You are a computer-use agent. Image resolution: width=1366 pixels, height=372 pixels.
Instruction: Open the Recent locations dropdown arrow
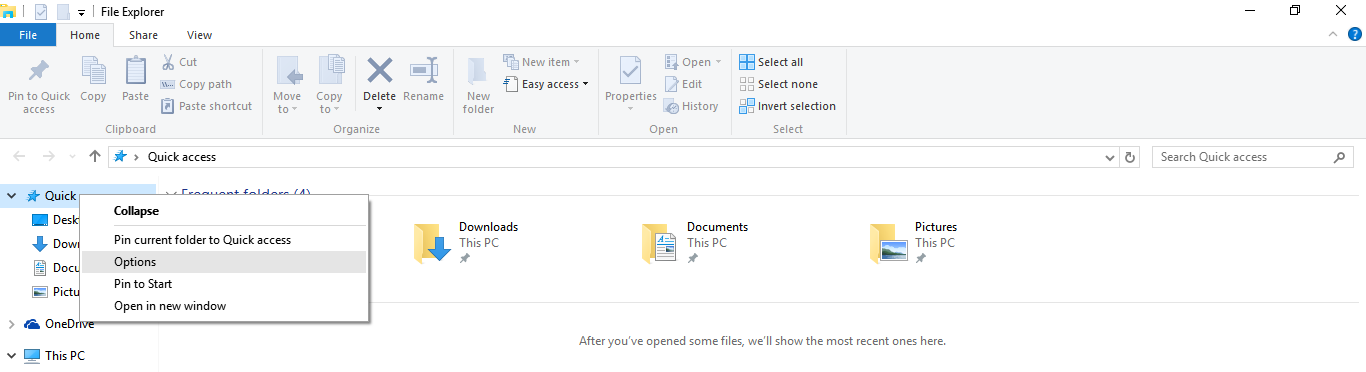[72, 157]
